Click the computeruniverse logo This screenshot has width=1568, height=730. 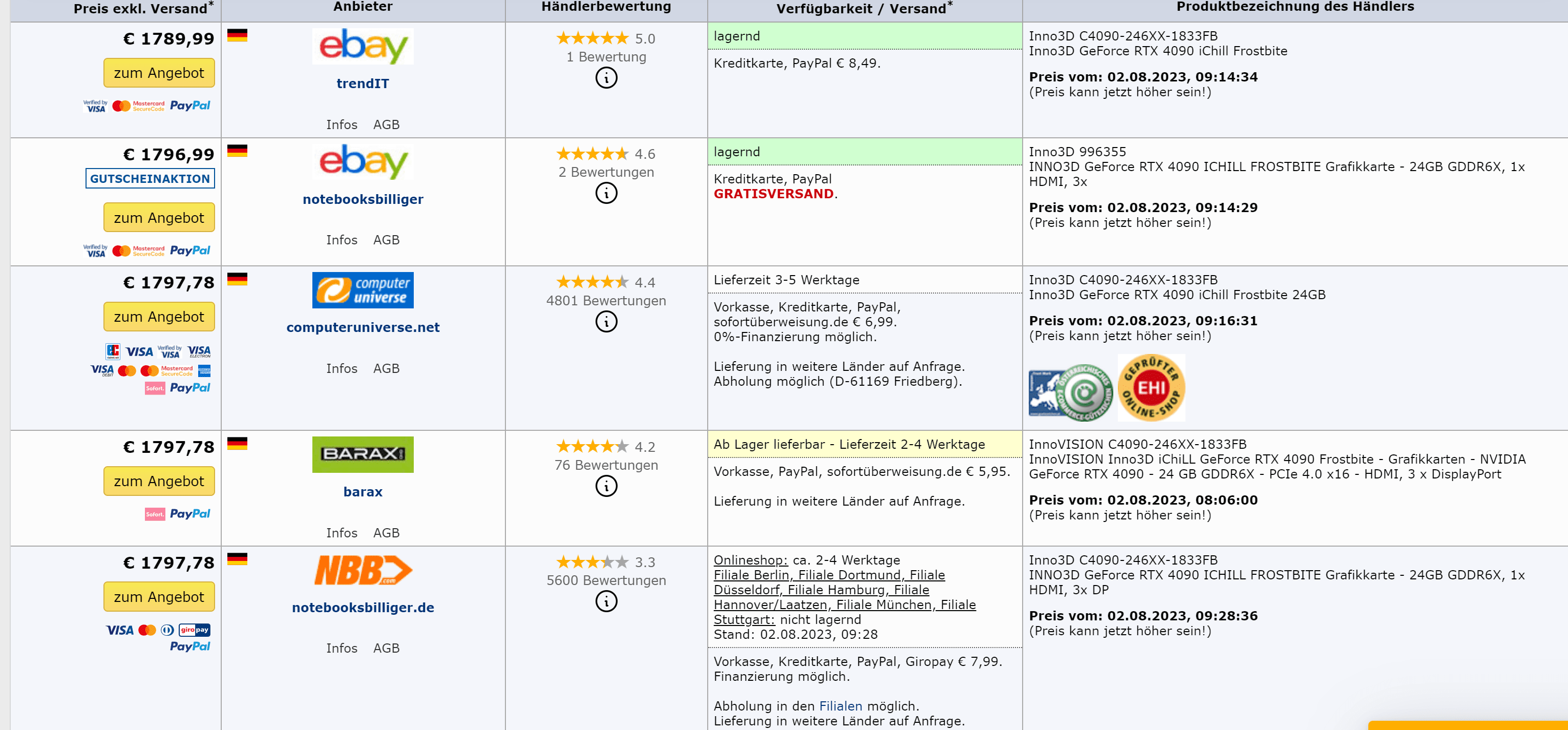point(363,290)
